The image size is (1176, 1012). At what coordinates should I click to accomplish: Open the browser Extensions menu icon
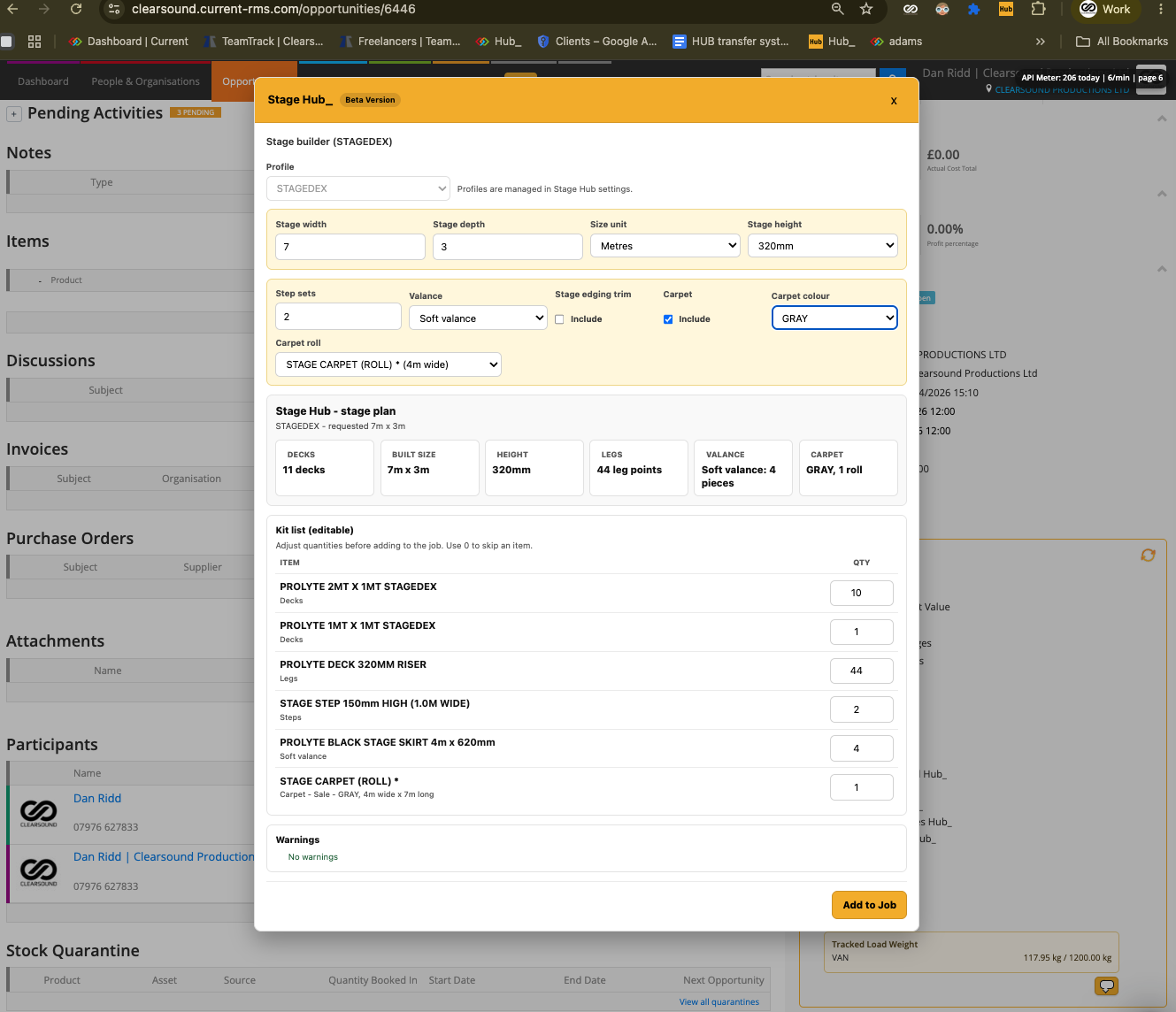(1039, 10)
